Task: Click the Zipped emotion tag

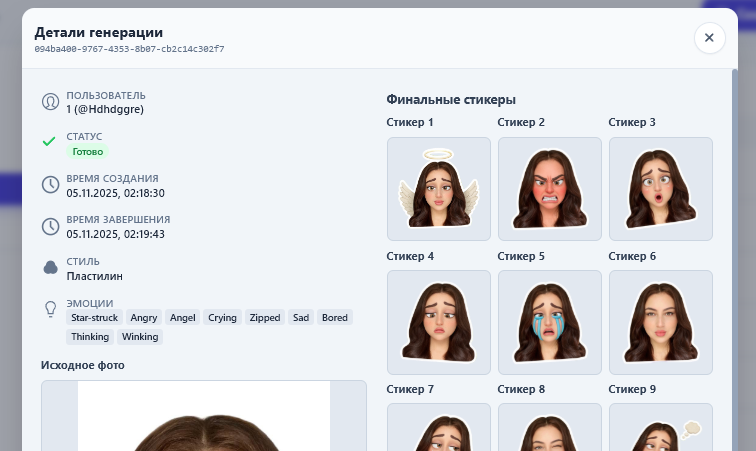Action: point(265,317)
